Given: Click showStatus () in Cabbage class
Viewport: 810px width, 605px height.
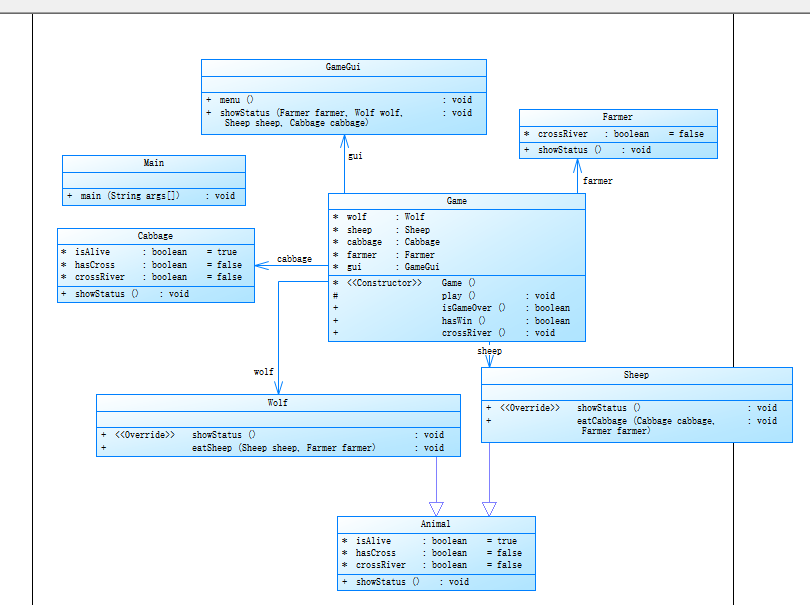Looking at the screenshot, I should [125, 294].
